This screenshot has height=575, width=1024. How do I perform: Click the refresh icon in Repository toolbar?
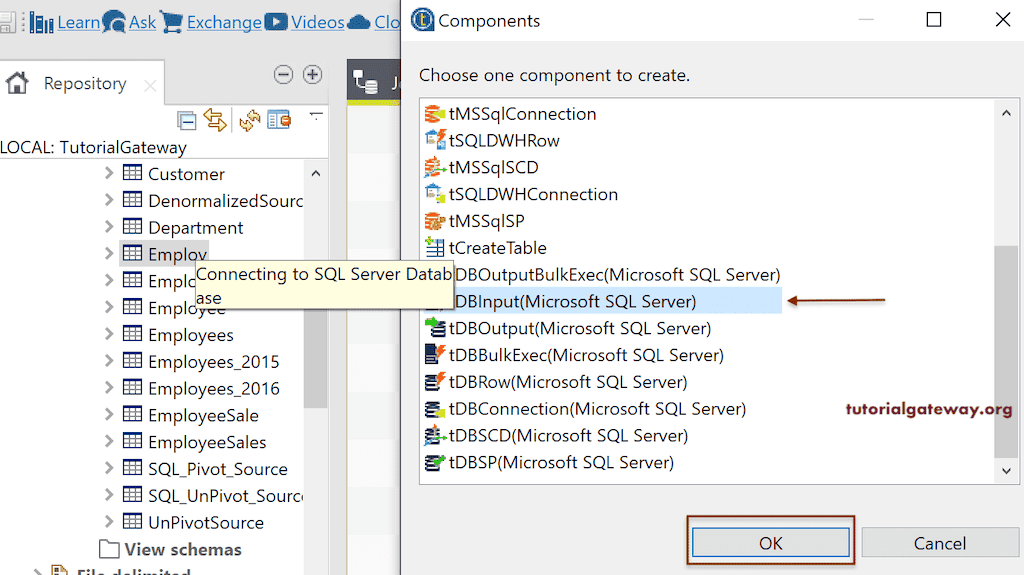249,120
